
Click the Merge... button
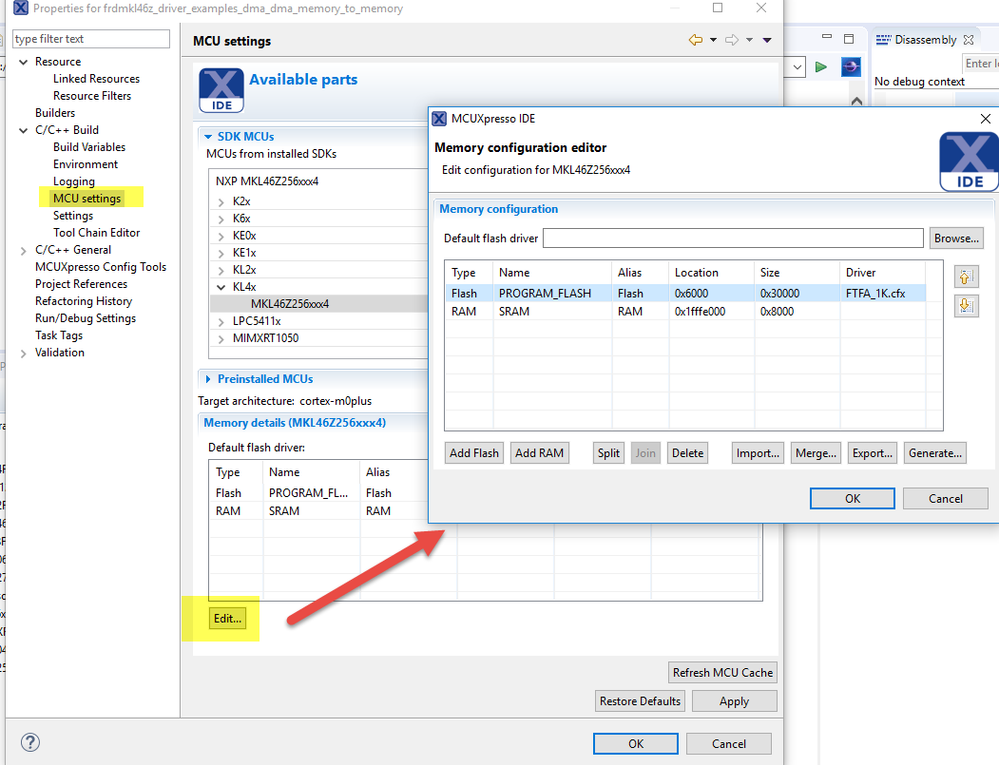(x=816, y=453)
